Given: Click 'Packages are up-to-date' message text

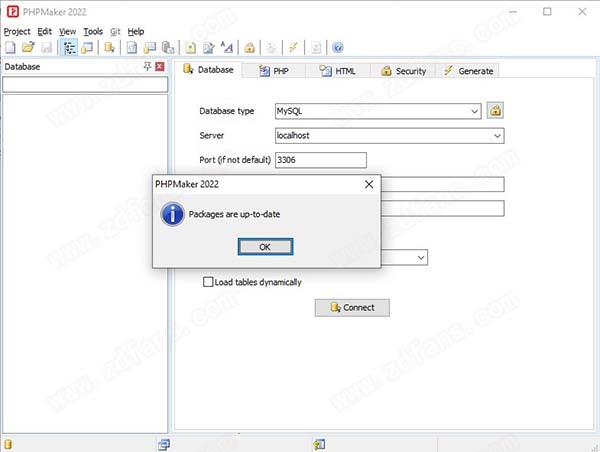Looking at the screenshot, I should [x=234, y=214].
